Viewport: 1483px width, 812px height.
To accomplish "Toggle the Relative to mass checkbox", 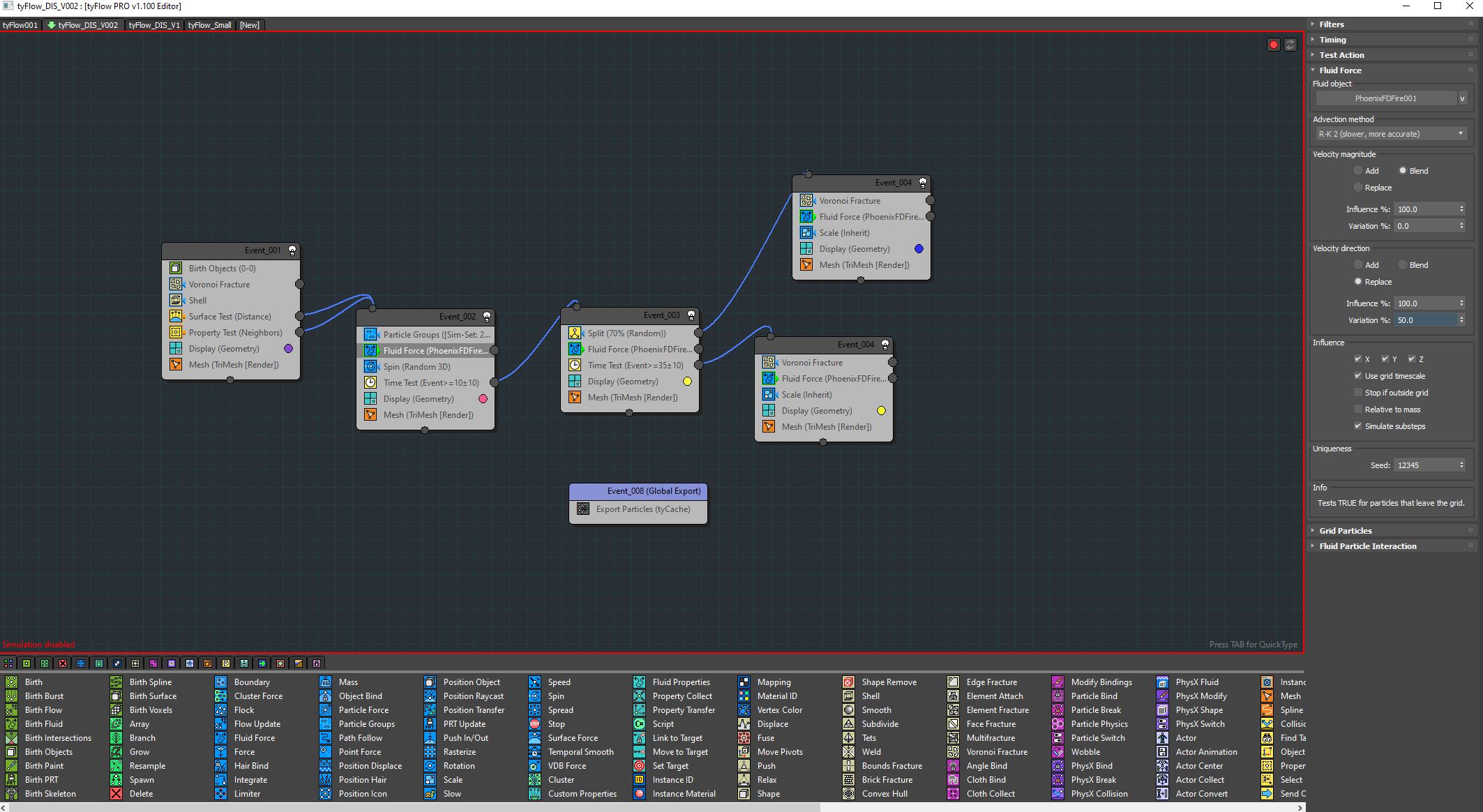I will pyautogui.click(x=1357, y=409).
